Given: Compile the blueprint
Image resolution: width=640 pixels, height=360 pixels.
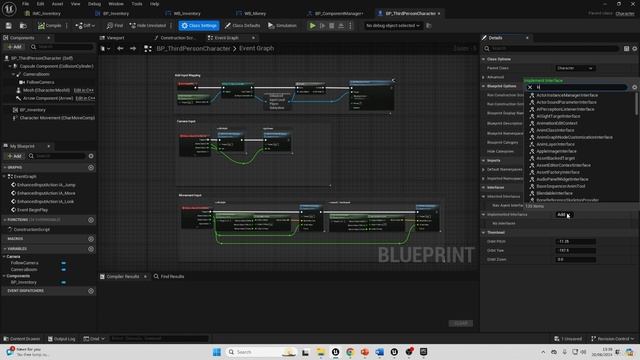Looking at the screenshot, I should tap(49, 25).
